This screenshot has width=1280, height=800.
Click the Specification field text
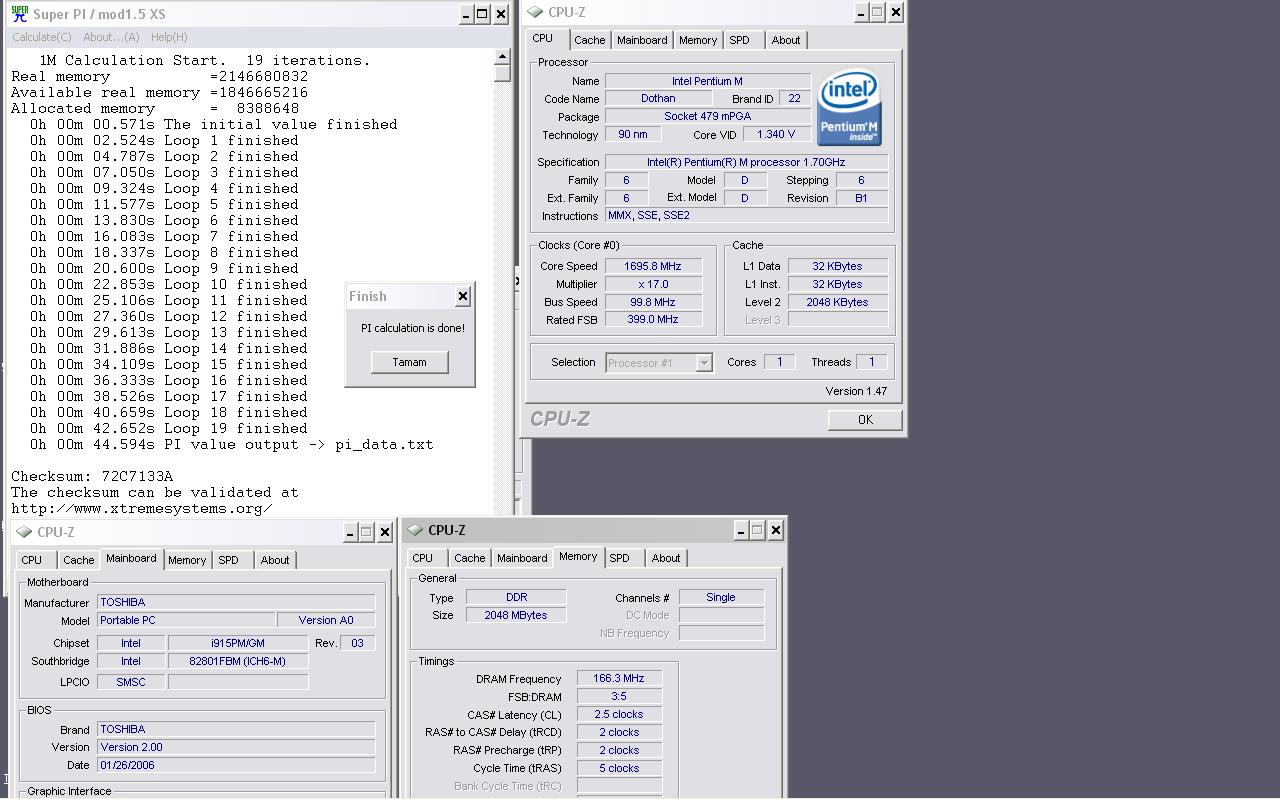coord(746,162)
